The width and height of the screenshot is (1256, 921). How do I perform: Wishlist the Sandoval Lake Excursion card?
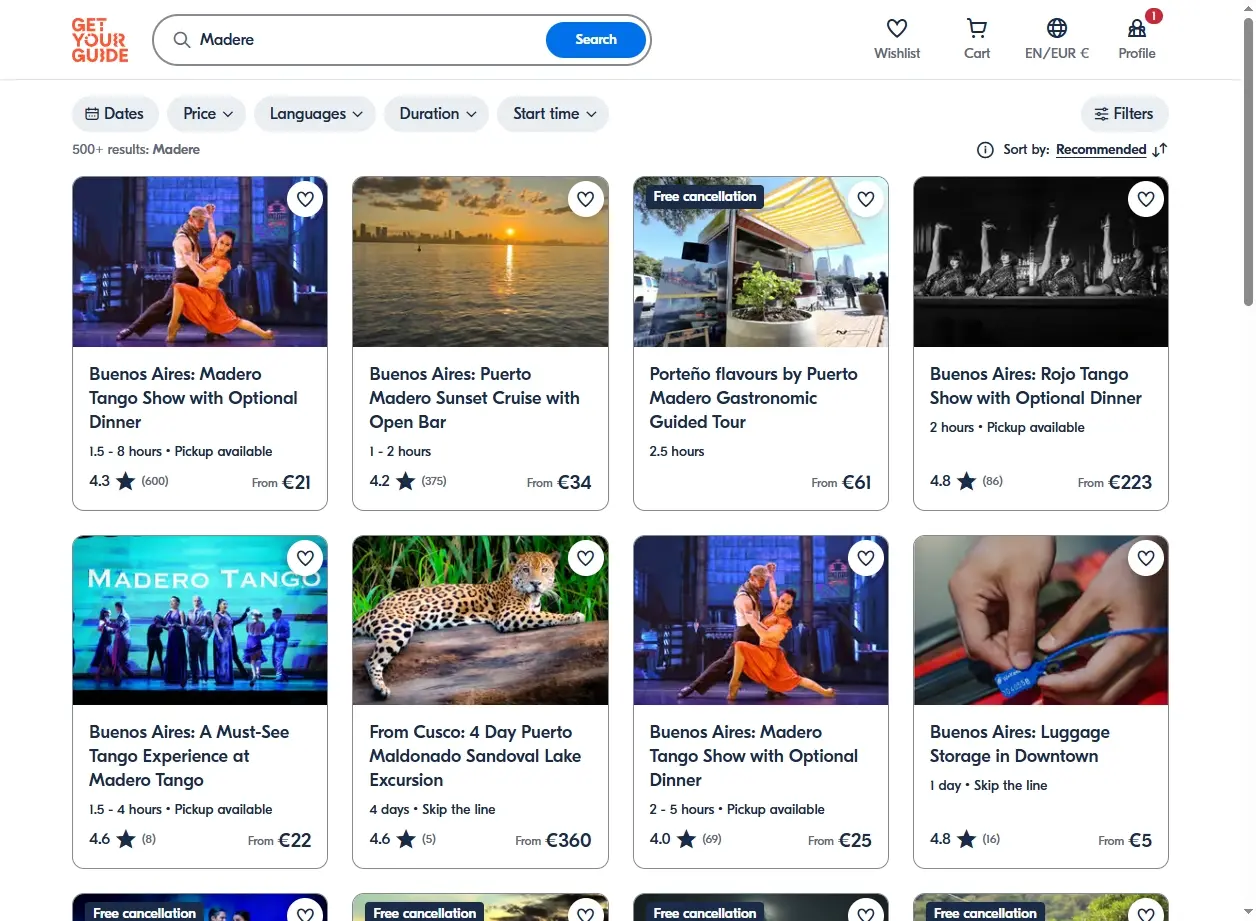click(x=586, y=558)
